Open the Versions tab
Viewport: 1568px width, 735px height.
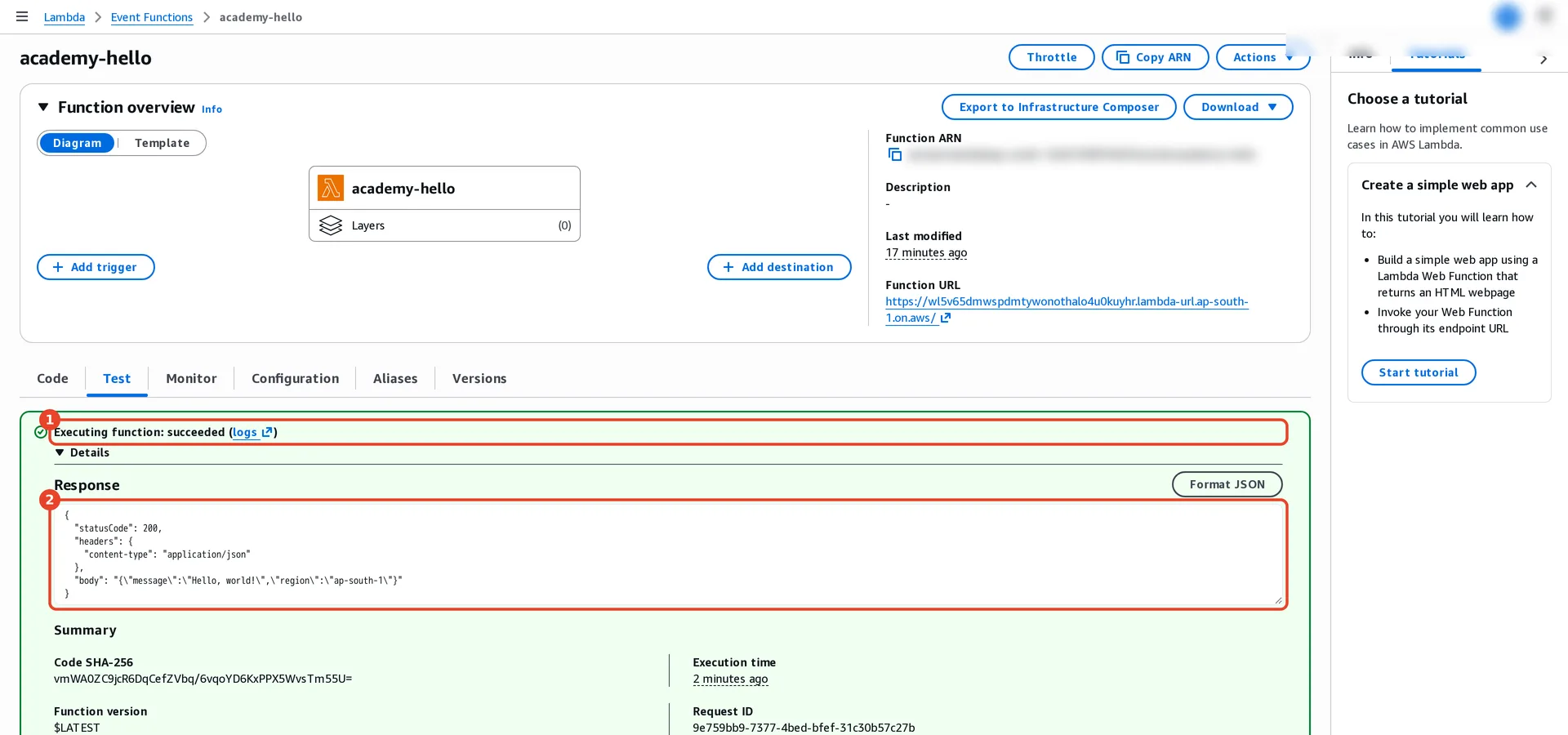coord(479,378)
